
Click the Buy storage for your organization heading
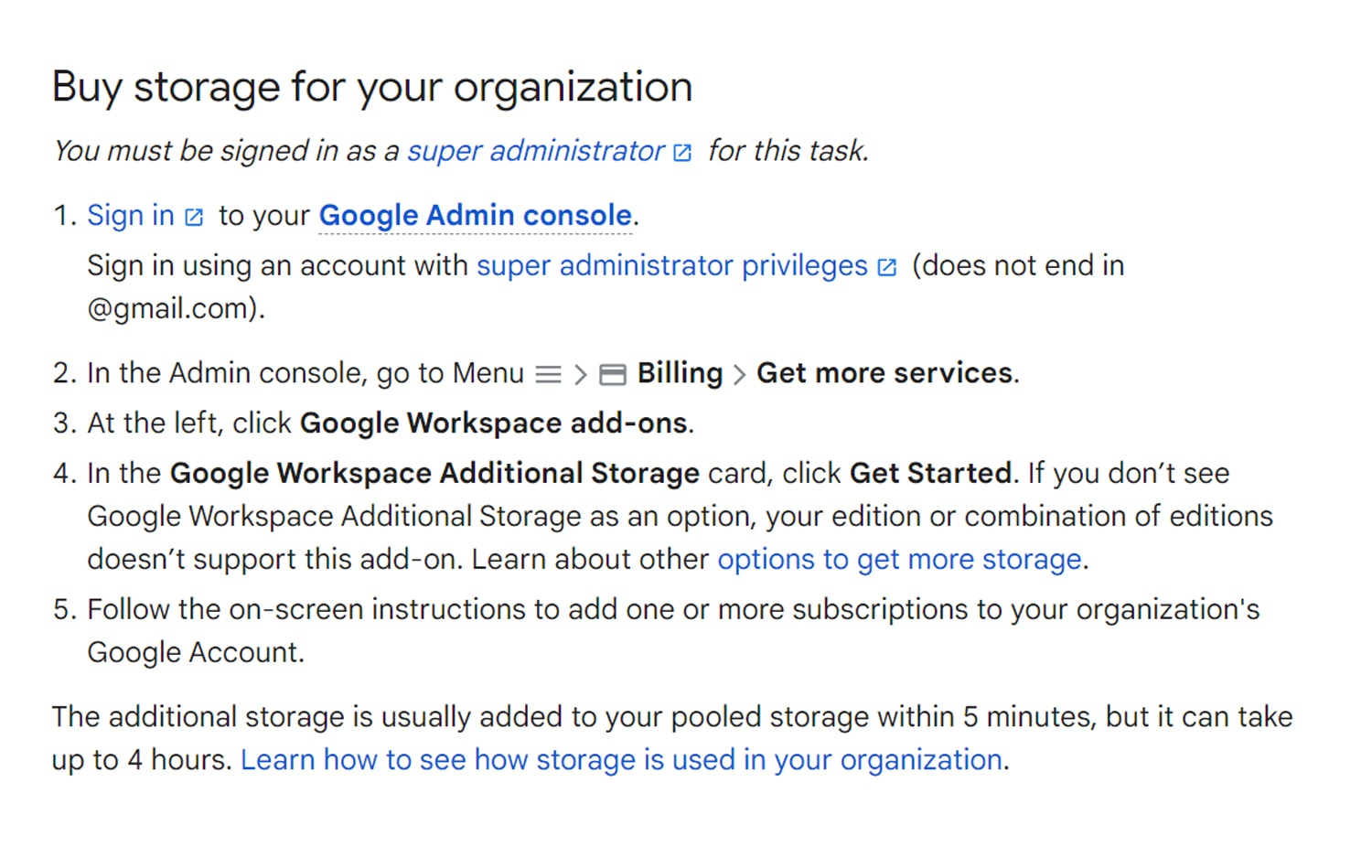pyautogui.click(x=372, y=87)
